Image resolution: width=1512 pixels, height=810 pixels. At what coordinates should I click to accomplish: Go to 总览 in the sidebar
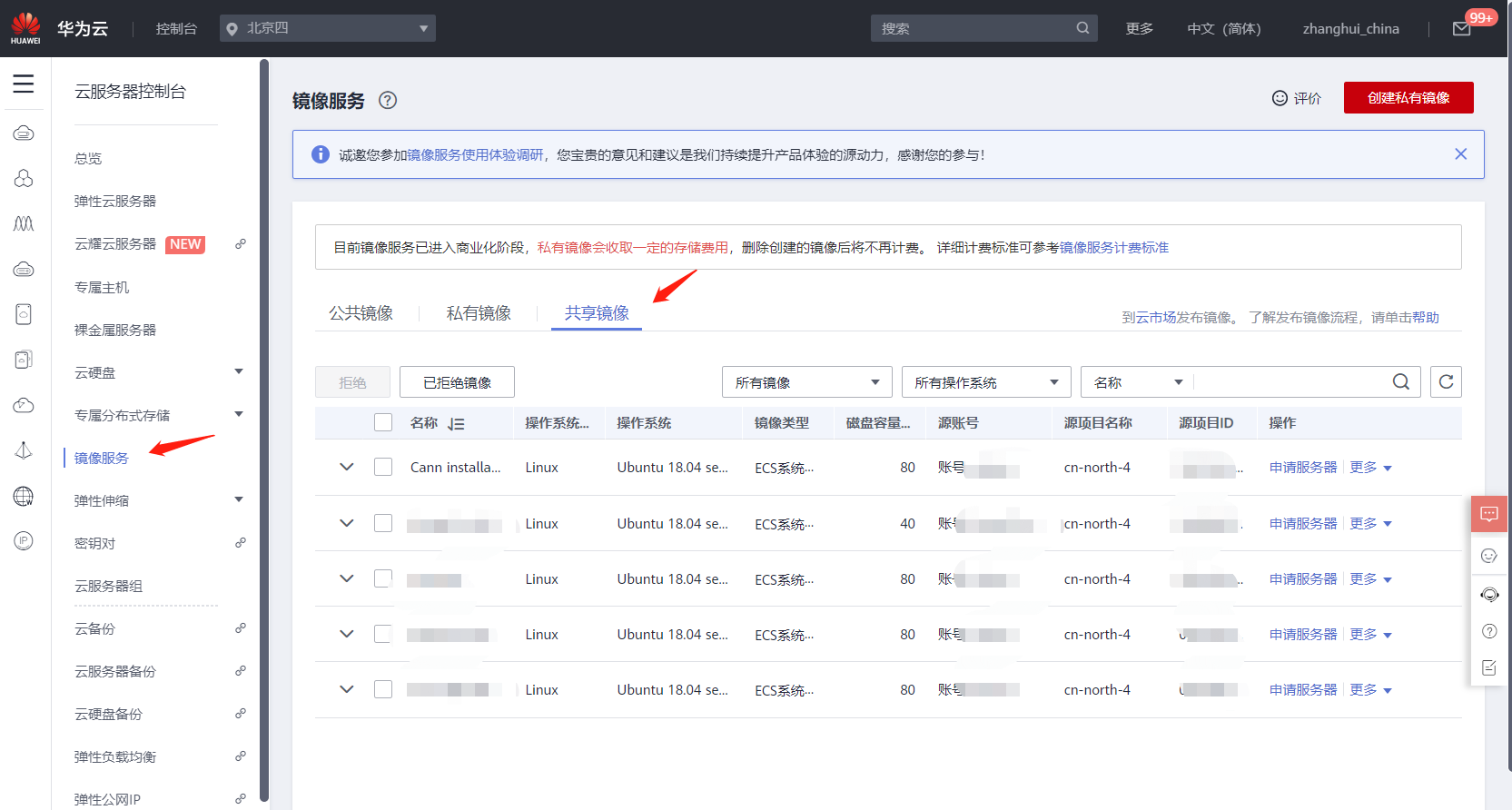(88, 159)
